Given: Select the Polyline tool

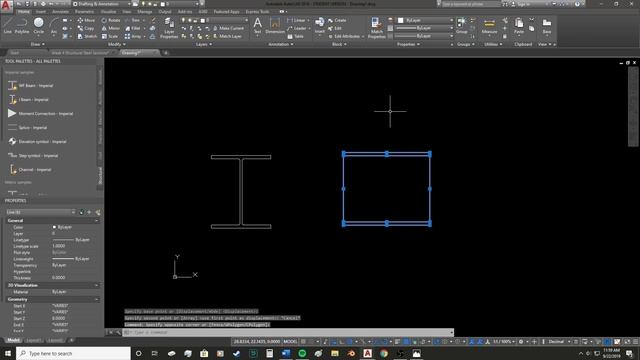Looking at the screenshot, I should point(22,25).
